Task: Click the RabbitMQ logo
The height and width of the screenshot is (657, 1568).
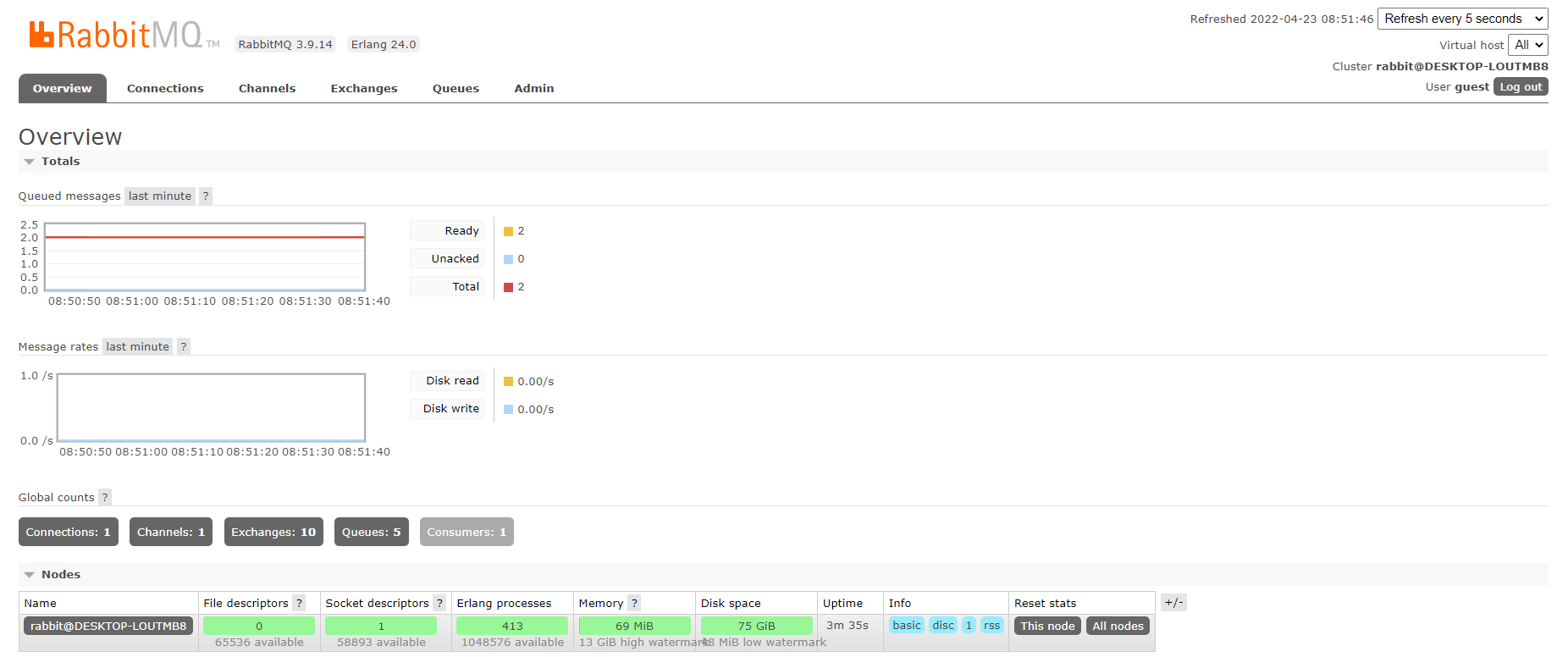Action: (x=124, y=35)
